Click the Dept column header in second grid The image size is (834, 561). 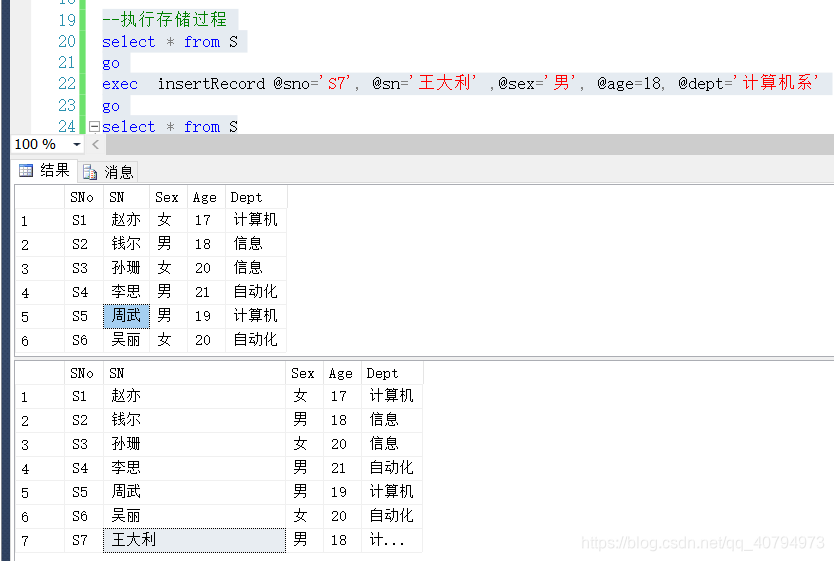tap(393, 373)
